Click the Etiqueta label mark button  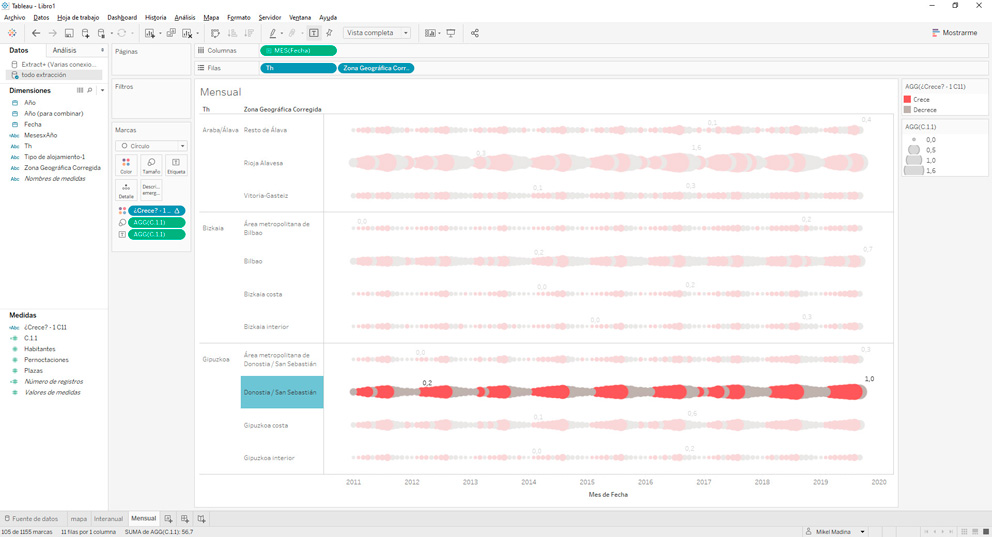tap(176, 165)
